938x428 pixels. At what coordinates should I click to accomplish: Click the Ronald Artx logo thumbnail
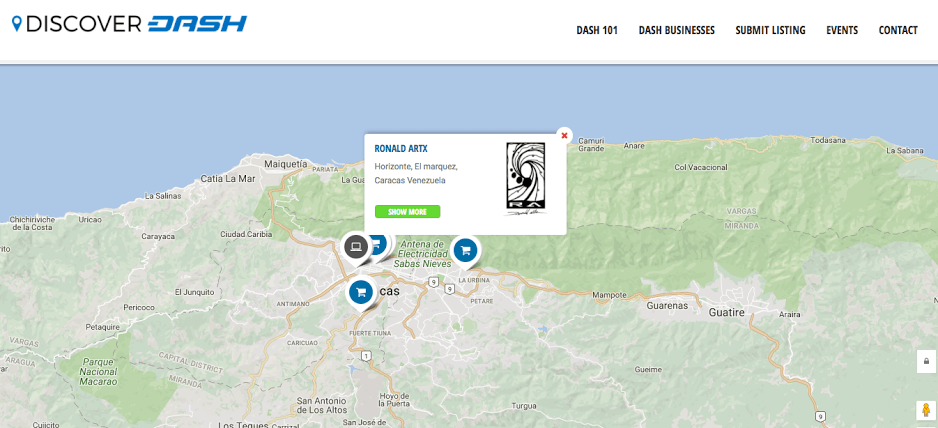coord(526,178)
